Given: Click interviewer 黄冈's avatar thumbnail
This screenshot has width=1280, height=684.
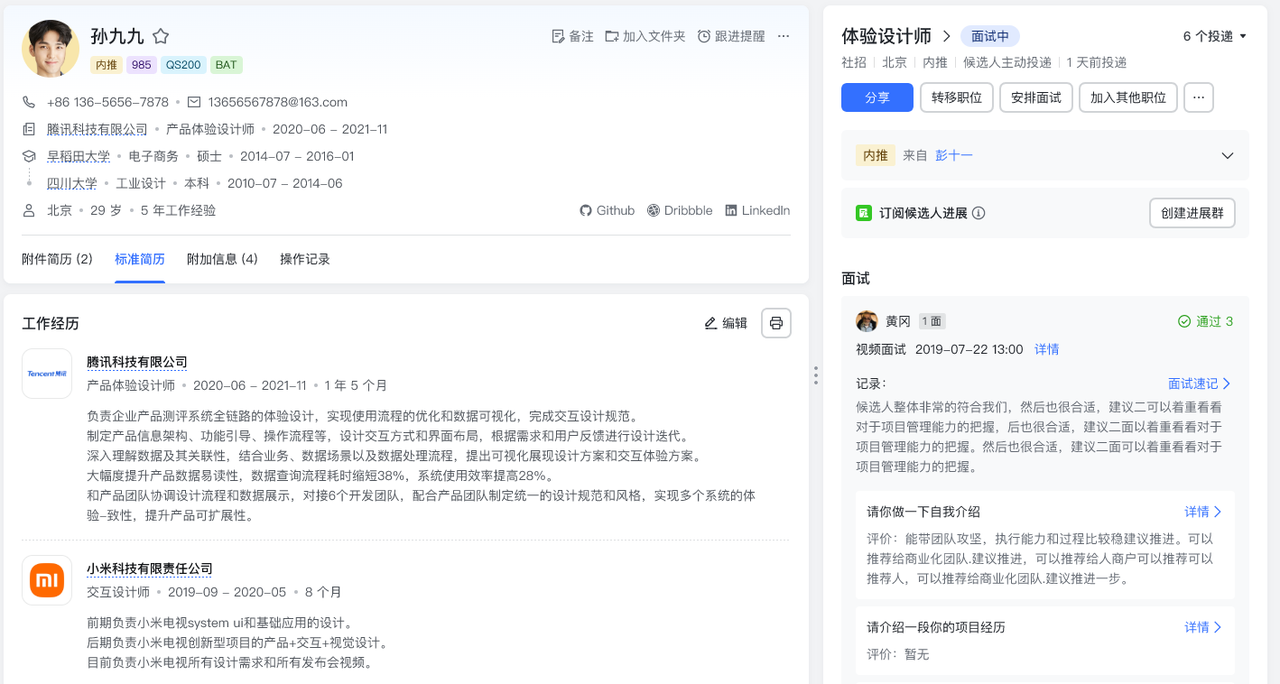Looking at the screenshot, I should (866, 321).
